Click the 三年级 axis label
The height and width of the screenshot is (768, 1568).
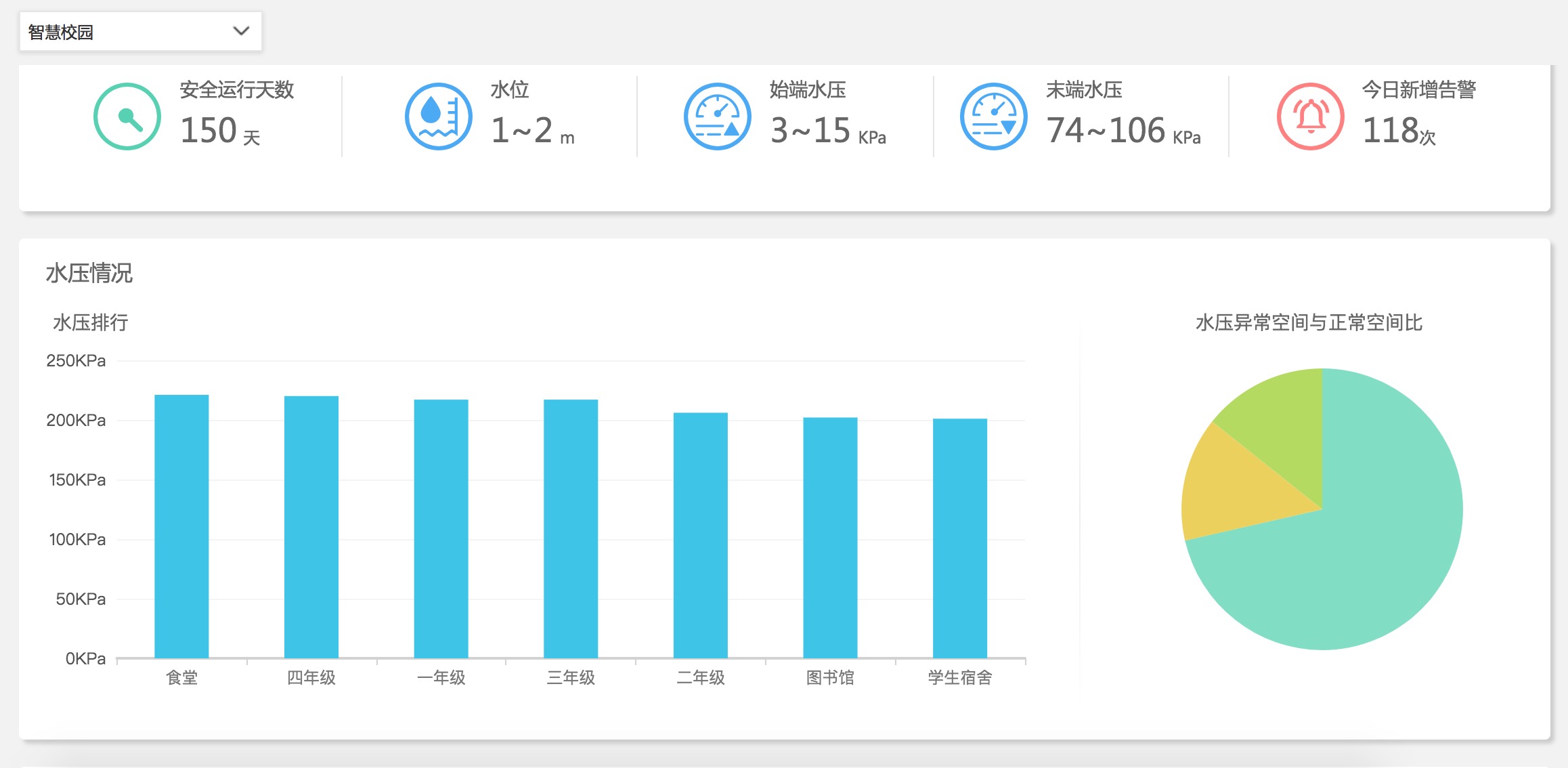tap(571, 678)
